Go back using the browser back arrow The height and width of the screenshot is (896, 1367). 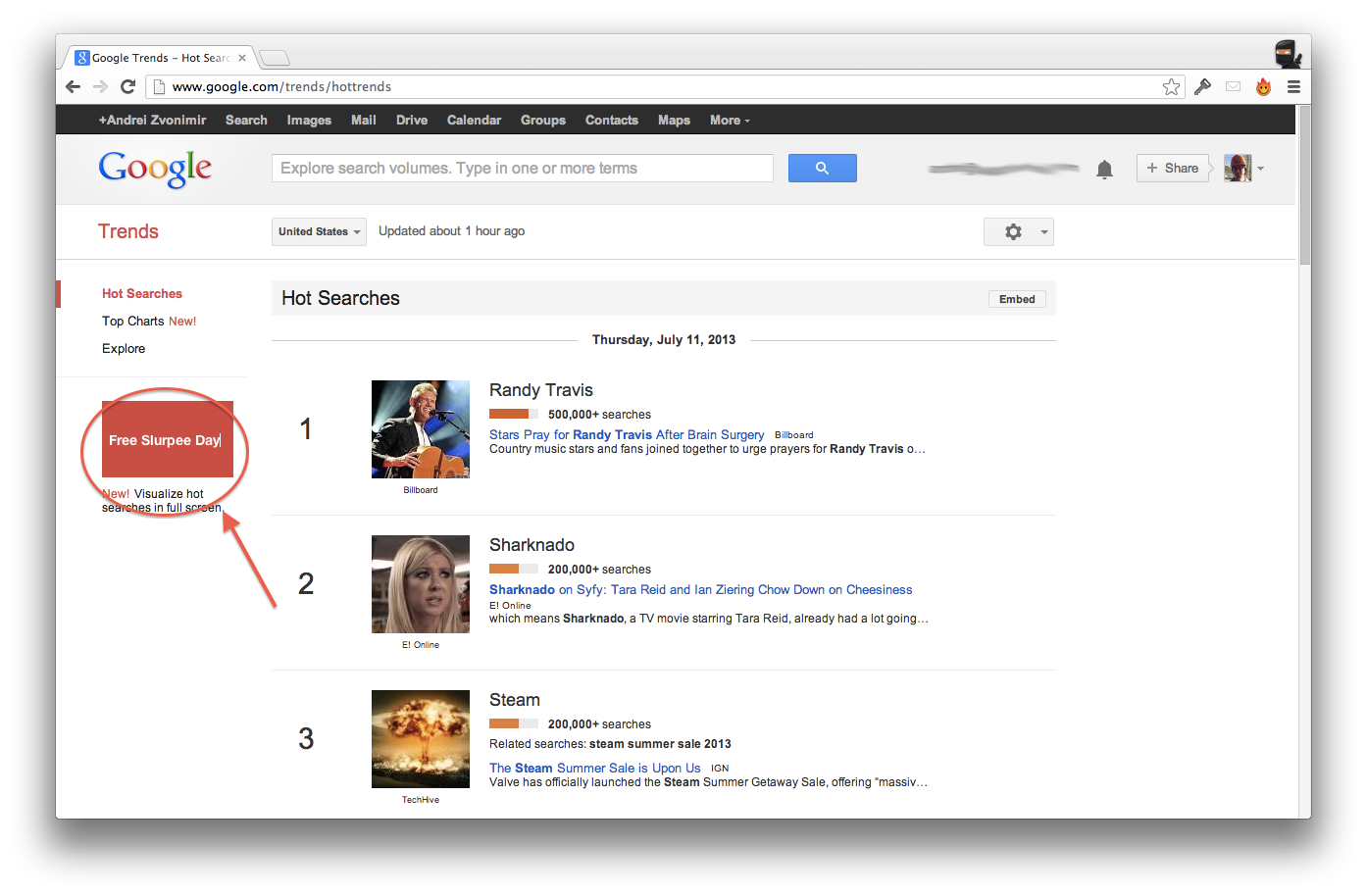tap(73, 86)
